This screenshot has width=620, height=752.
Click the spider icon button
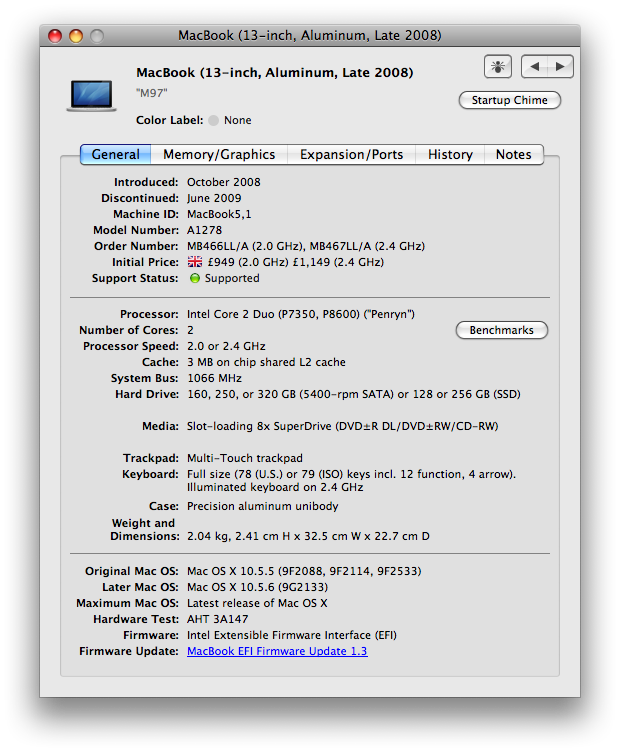(x=498, y=66)
